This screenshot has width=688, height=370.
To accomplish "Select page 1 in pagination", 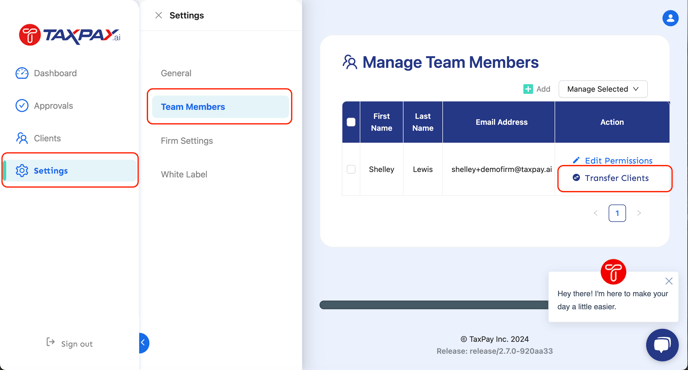I will pyautogui.click(x=617, y=213).
